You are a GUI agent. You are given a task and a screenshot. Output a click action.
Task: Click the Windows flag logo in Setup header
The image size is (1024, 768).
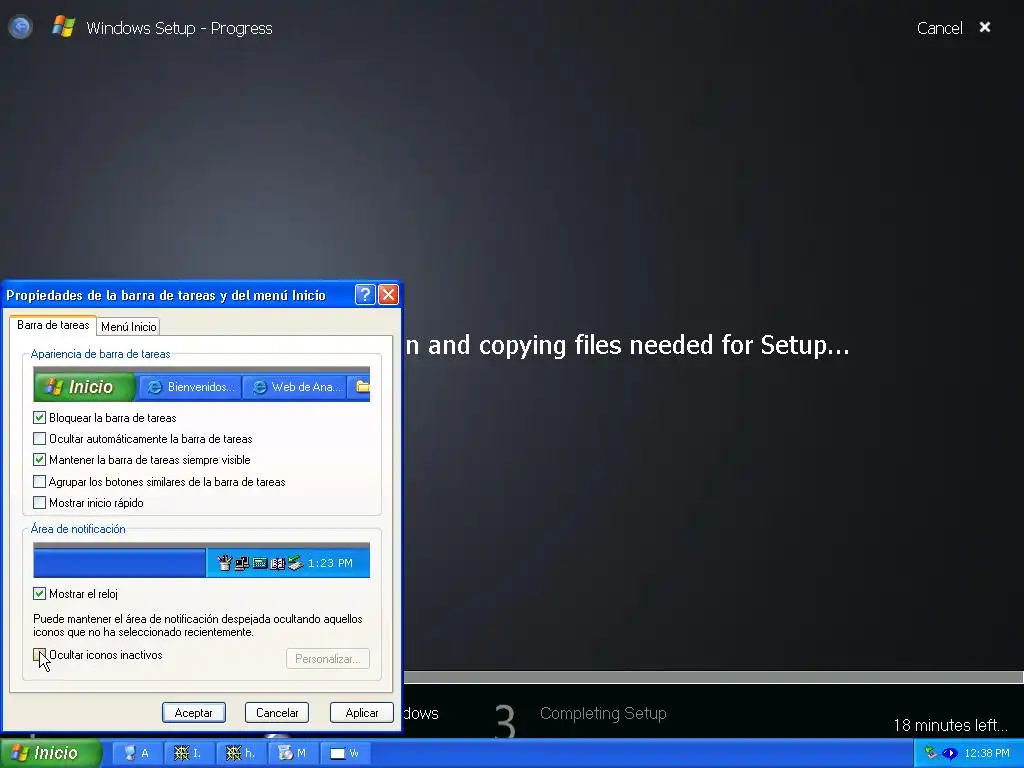click(x=63, y=27)
